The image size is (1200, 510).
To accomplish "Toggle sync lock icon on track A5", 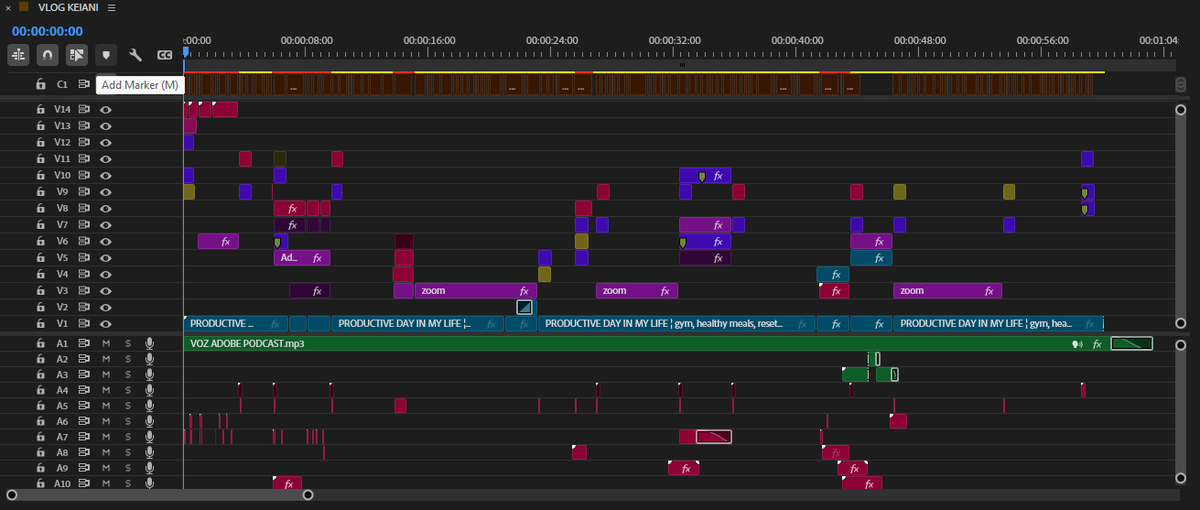I will coord(85,406).
